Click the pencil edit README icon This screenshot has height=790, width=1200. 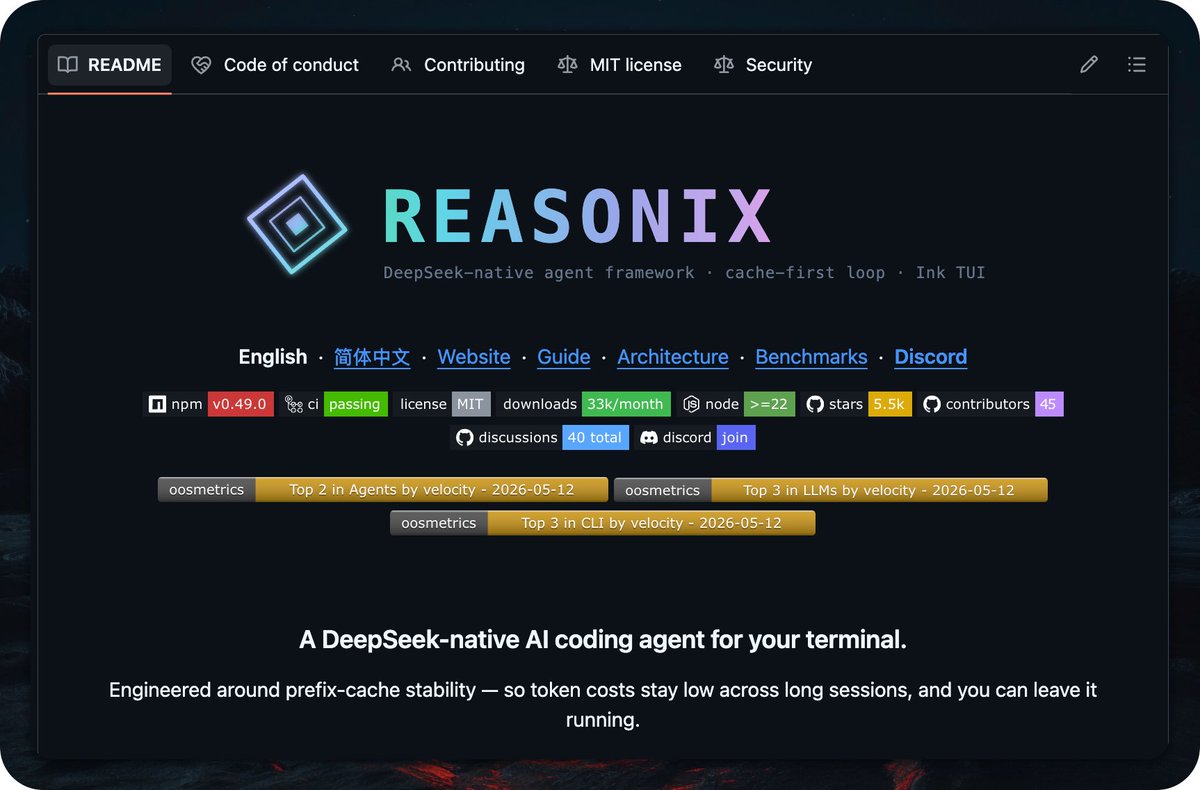(1089, 65)
